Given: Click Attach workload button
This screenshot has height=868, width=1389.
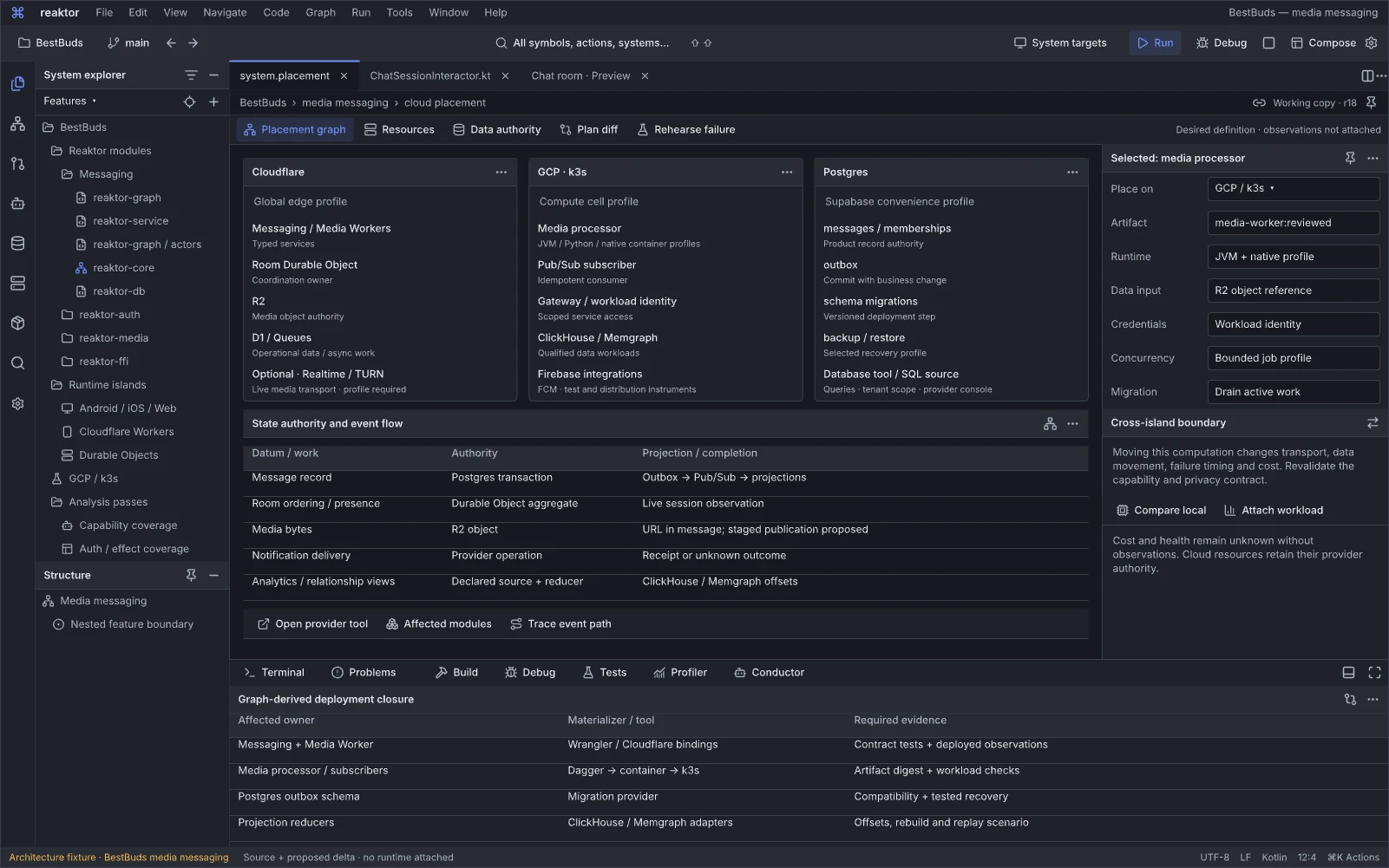Looking at the screenshot, I should pyautogui.click(x=1274, y=511).
